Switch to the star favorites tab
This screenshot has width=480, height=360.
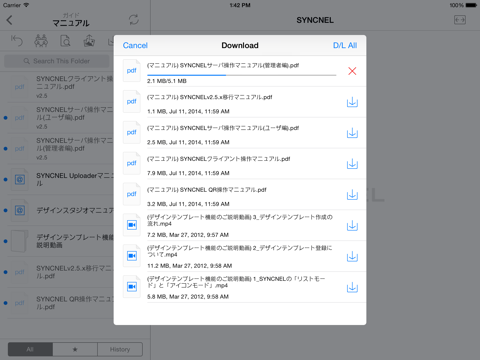coord(75,349)
